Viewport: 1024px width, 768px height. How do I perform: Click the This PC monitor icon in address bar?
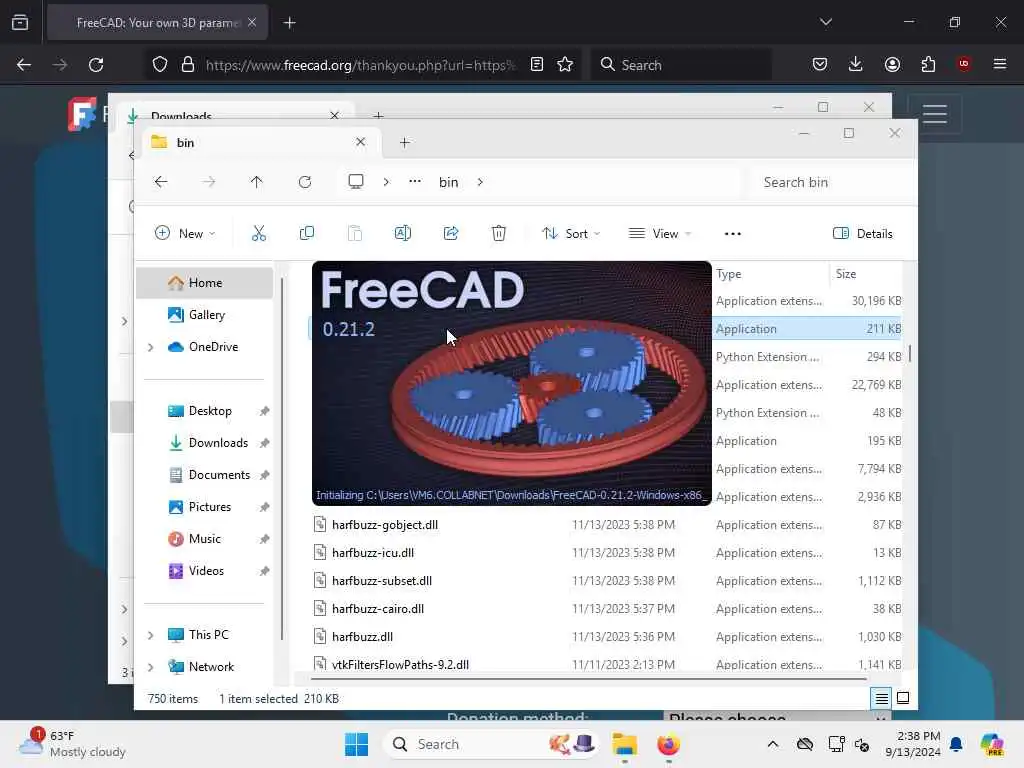(355, 182)
